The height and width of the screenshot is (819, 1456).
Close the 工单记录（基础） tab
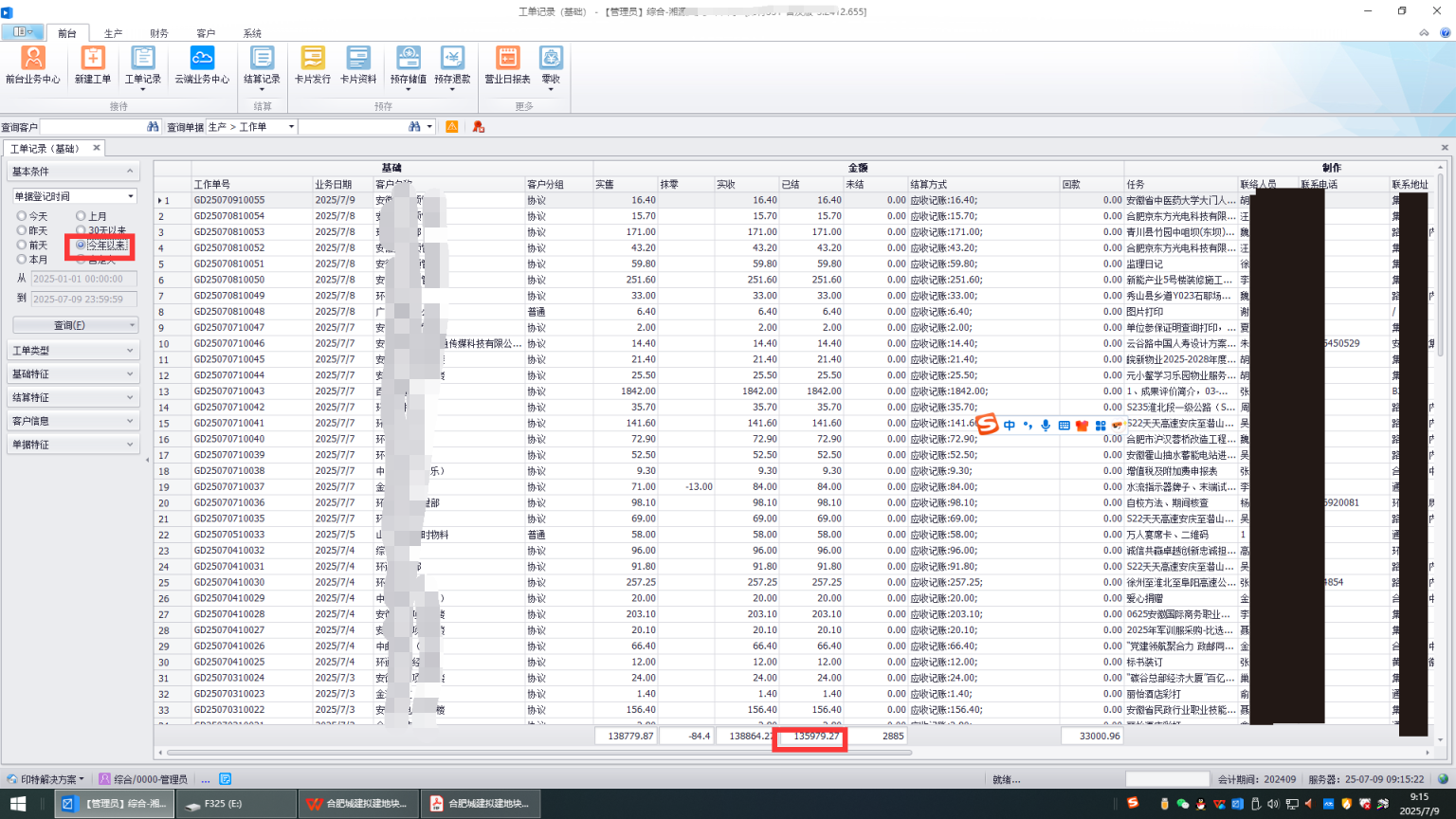(97, 148)
